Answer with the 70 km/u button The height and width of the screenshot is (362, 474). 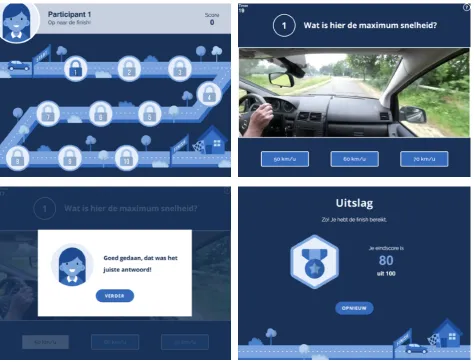point(424,159)
